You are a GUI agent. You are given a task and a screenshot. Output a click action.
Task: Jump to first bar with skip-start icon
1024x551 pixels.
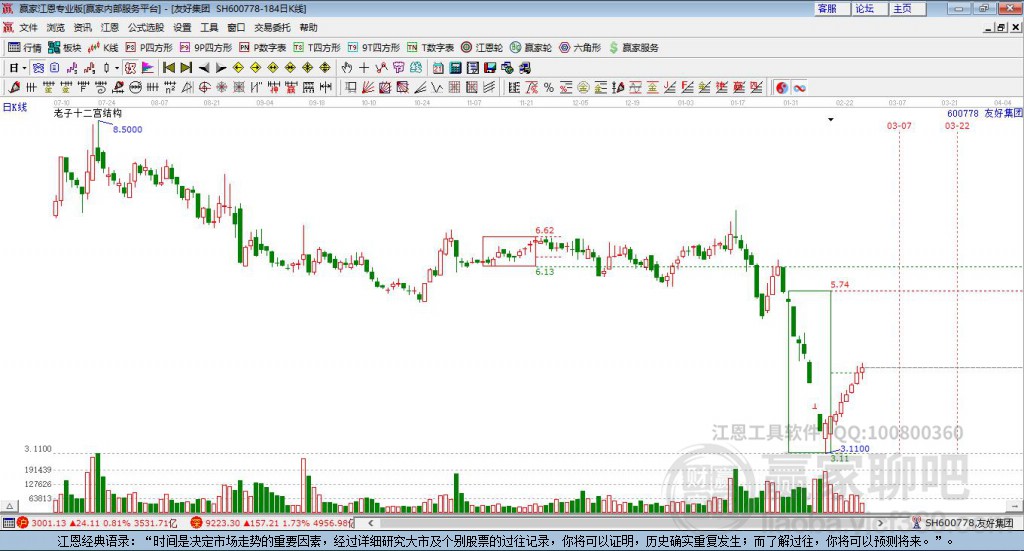(x=168, y=68)
